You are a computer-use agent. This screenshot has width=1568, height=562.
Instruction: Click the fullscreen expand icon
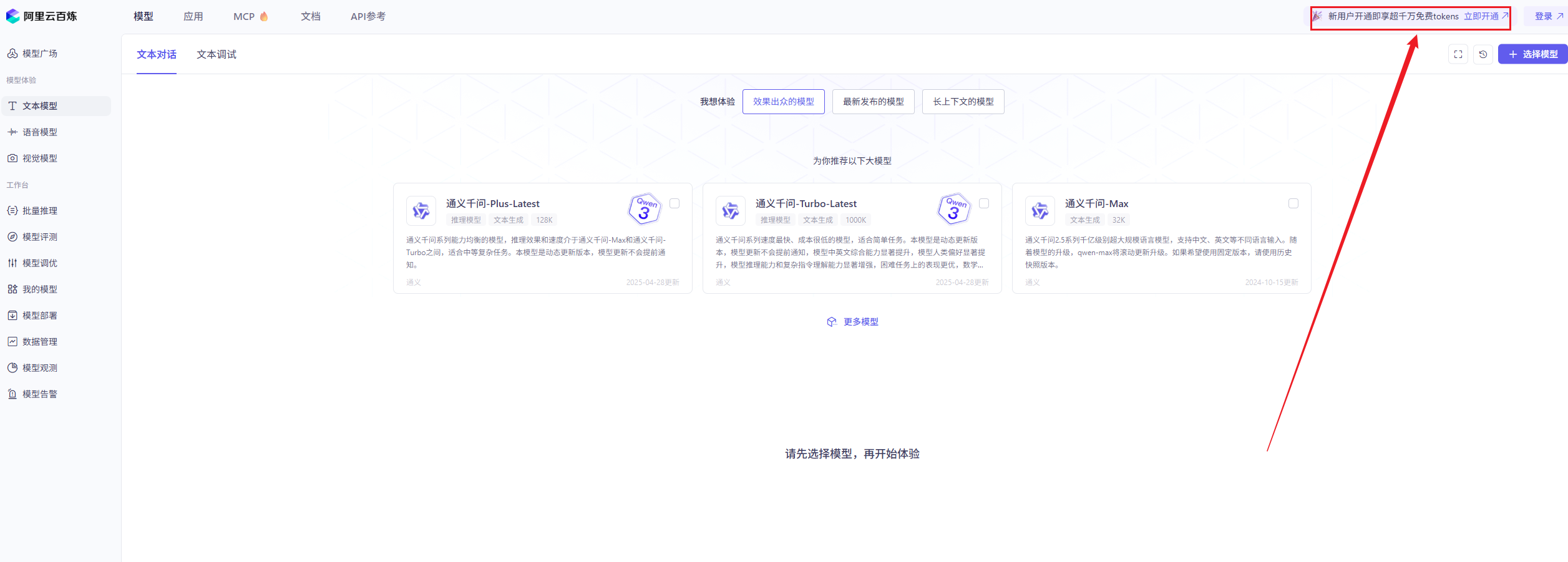tap(1458, 54)
